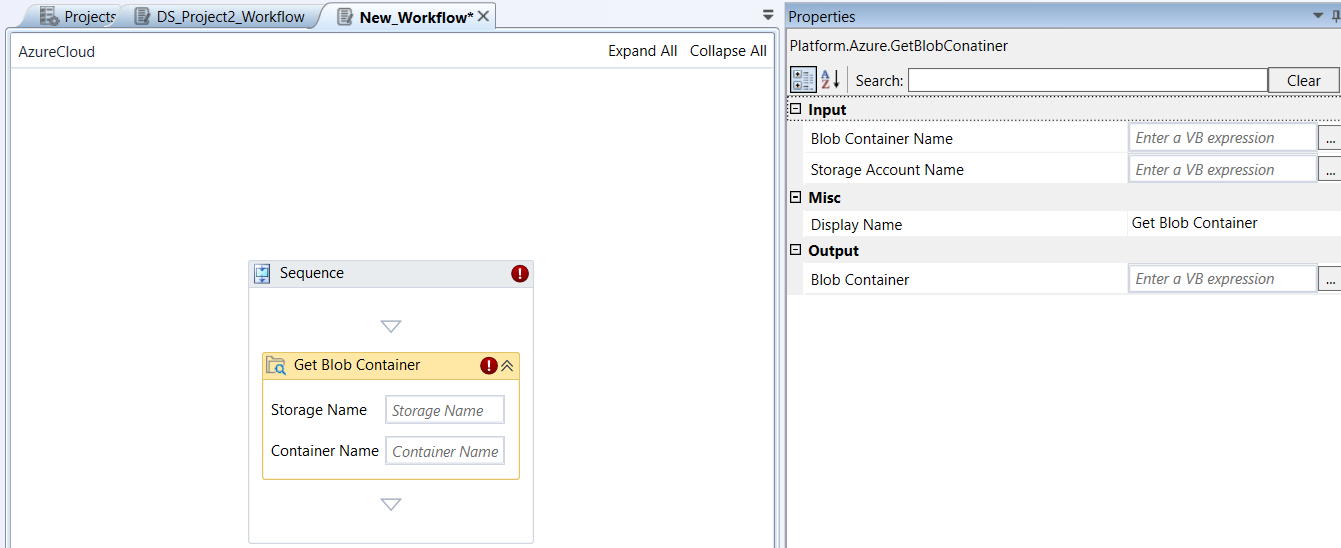1341x548 pixels.
Task: Focus the Storage Name input field
Action: [445, 410]
